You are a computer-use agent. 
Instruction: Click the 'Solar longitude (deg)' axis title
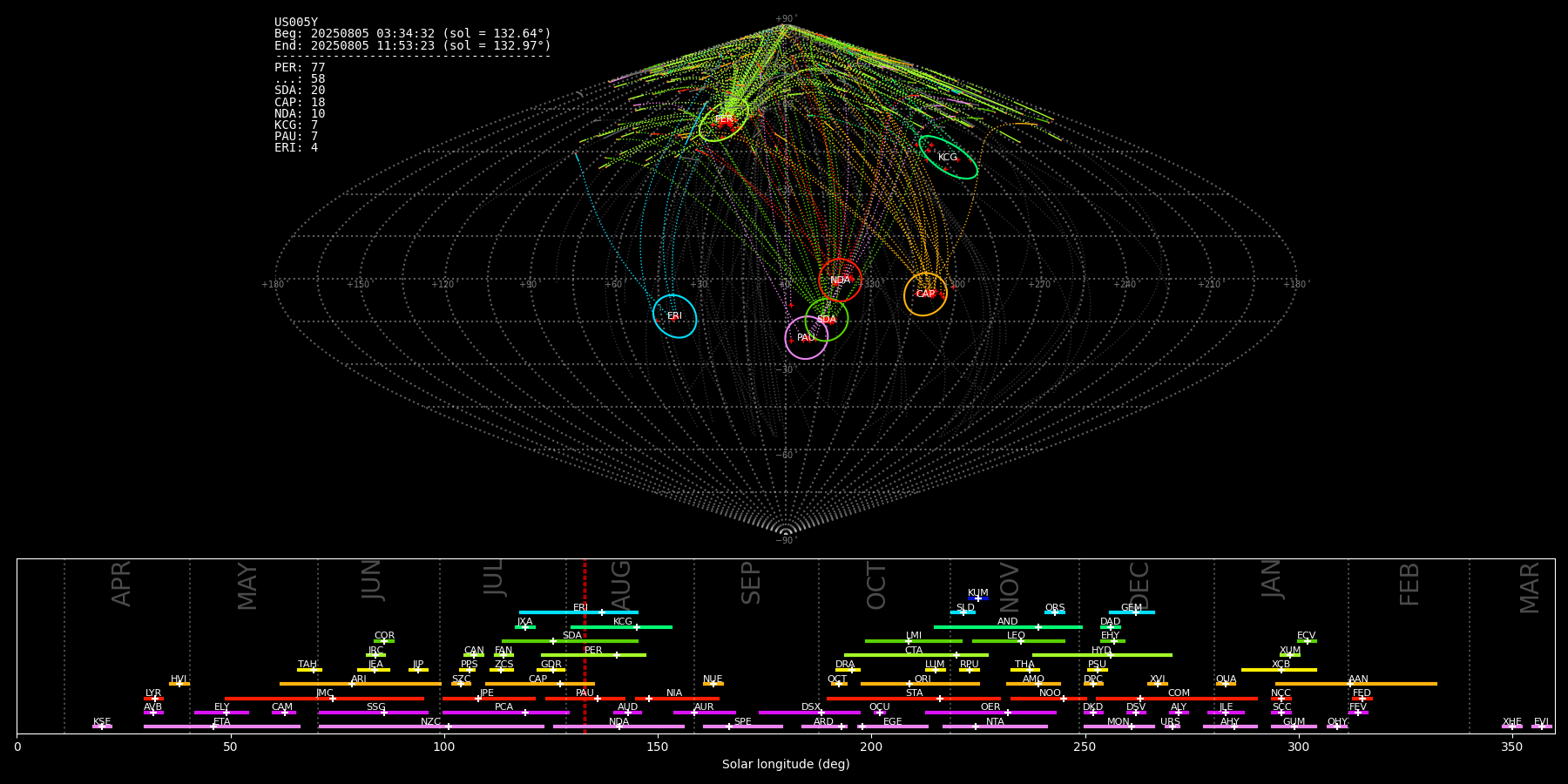786,765
